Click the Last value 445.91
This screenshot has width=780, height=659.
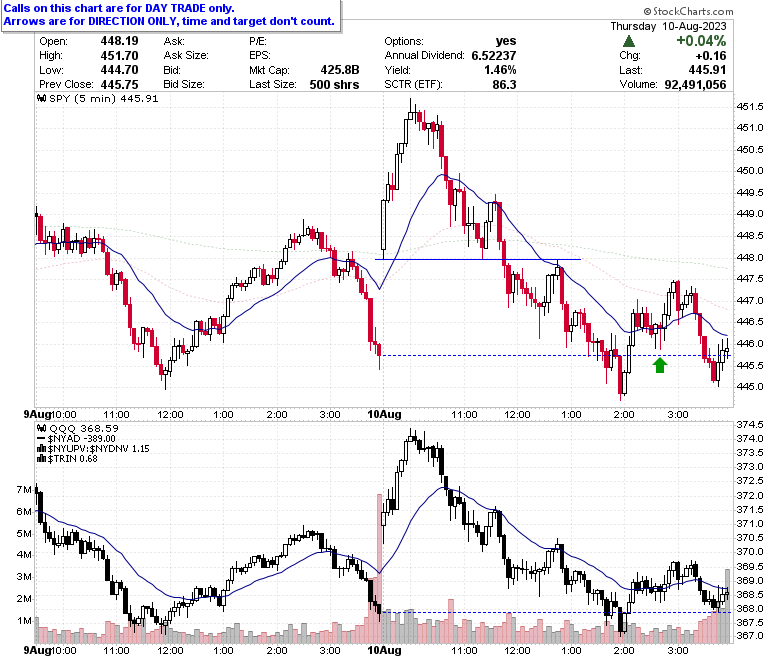pyautogui.click(x=707, y=70)
